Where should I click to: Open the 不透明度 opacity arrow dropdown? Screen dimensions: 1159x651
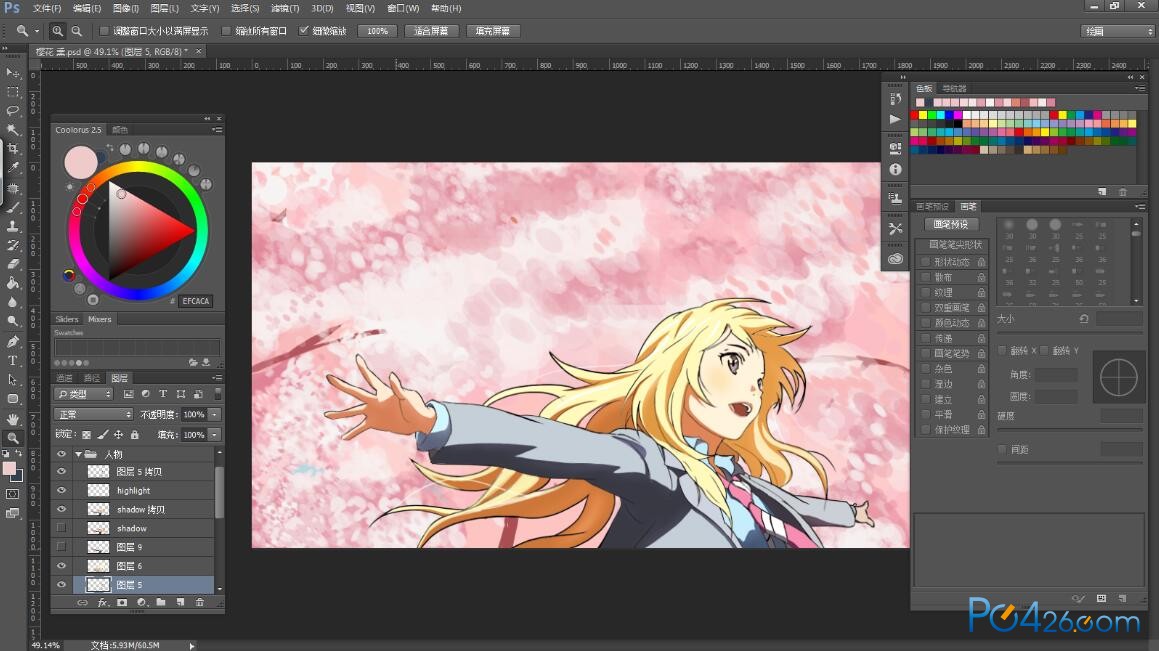click(214, 415)
